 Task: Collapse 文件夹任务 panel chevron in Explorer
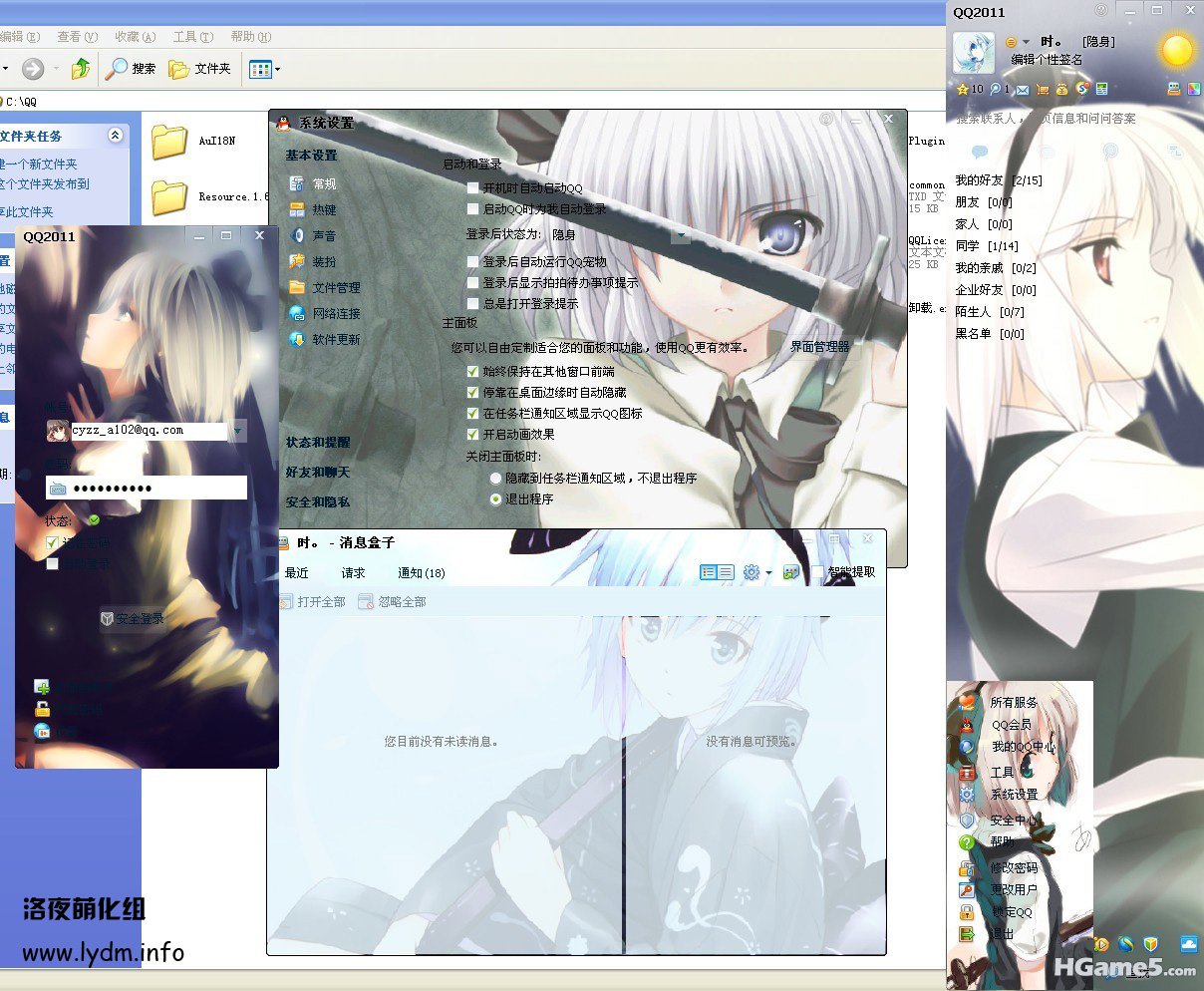point(116,136)
